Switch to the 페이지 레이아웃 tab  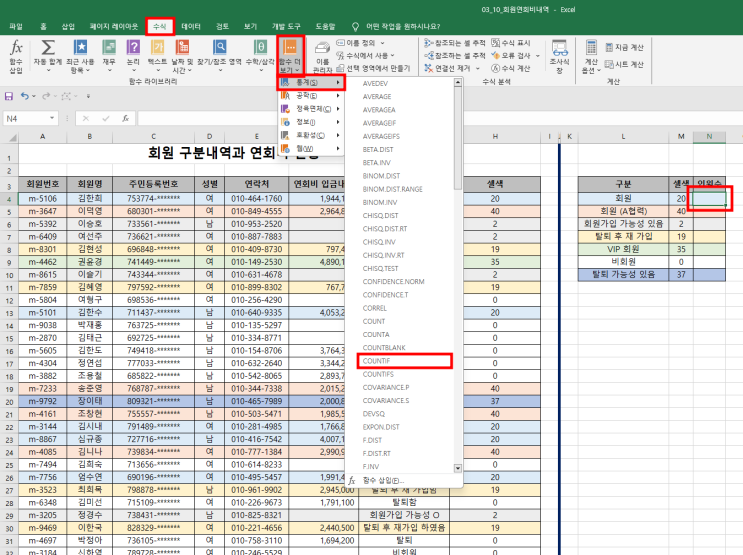pyautogui.click(x=114, y=27)
